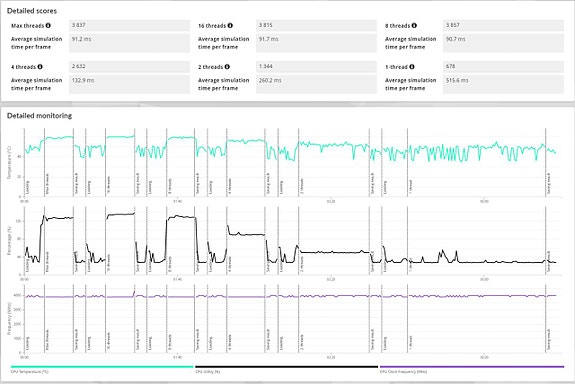The width and height of the screenshot is (575, 384).
Task: Click the info icon beside 2 threads
Action: tap(227, 67)
